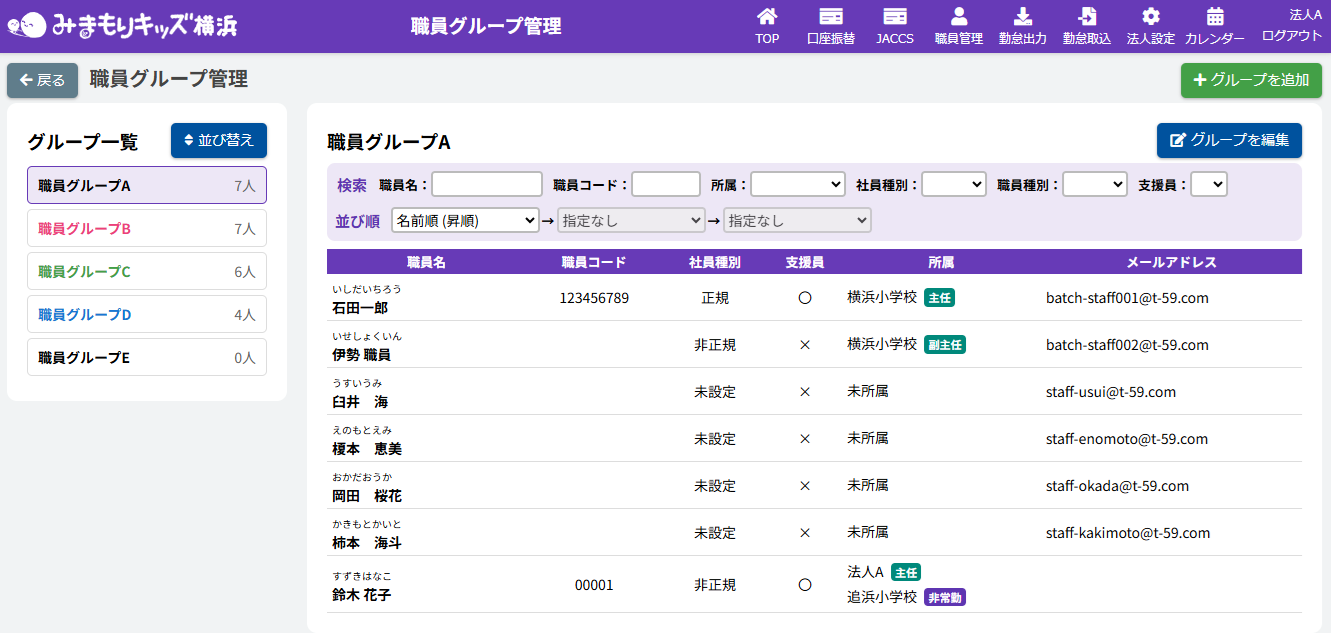Screen dimensions: 1331x633
Task: Click staff name 臼井 海
Action: click(360, 402)
